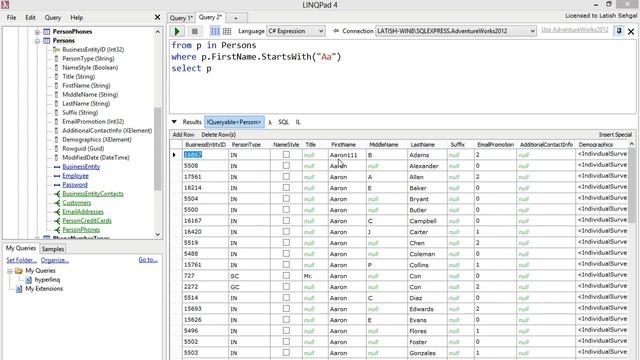Click schema tree scroll down arrow
This screenshot has height=360, width=640.
point(158,234)
